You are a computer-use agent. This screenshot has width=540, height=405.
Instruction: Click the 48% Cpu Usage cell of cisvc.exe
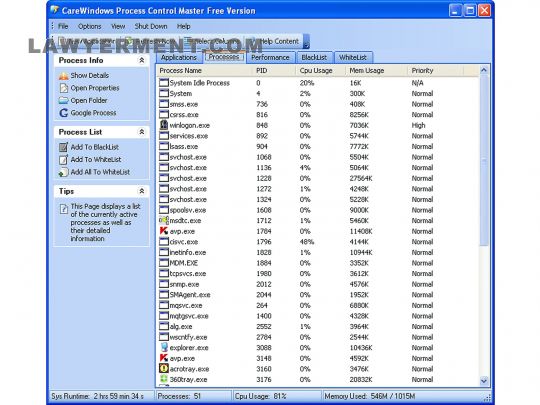[x=307, y=242]
